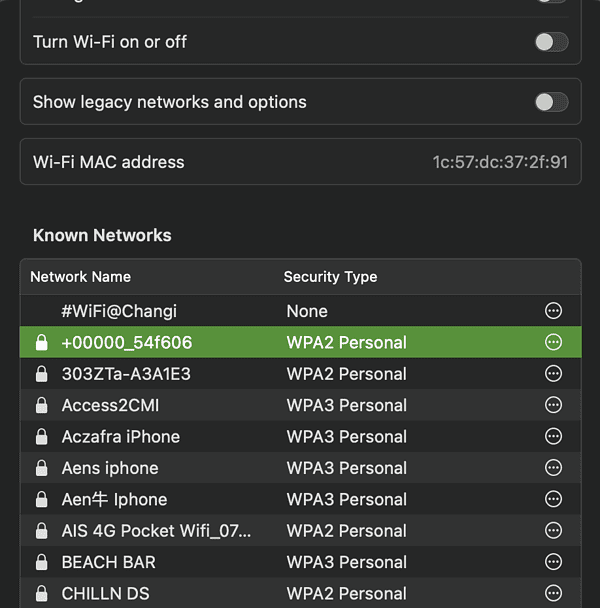Select the BEACH BAR network row

[x=301, y=562]
